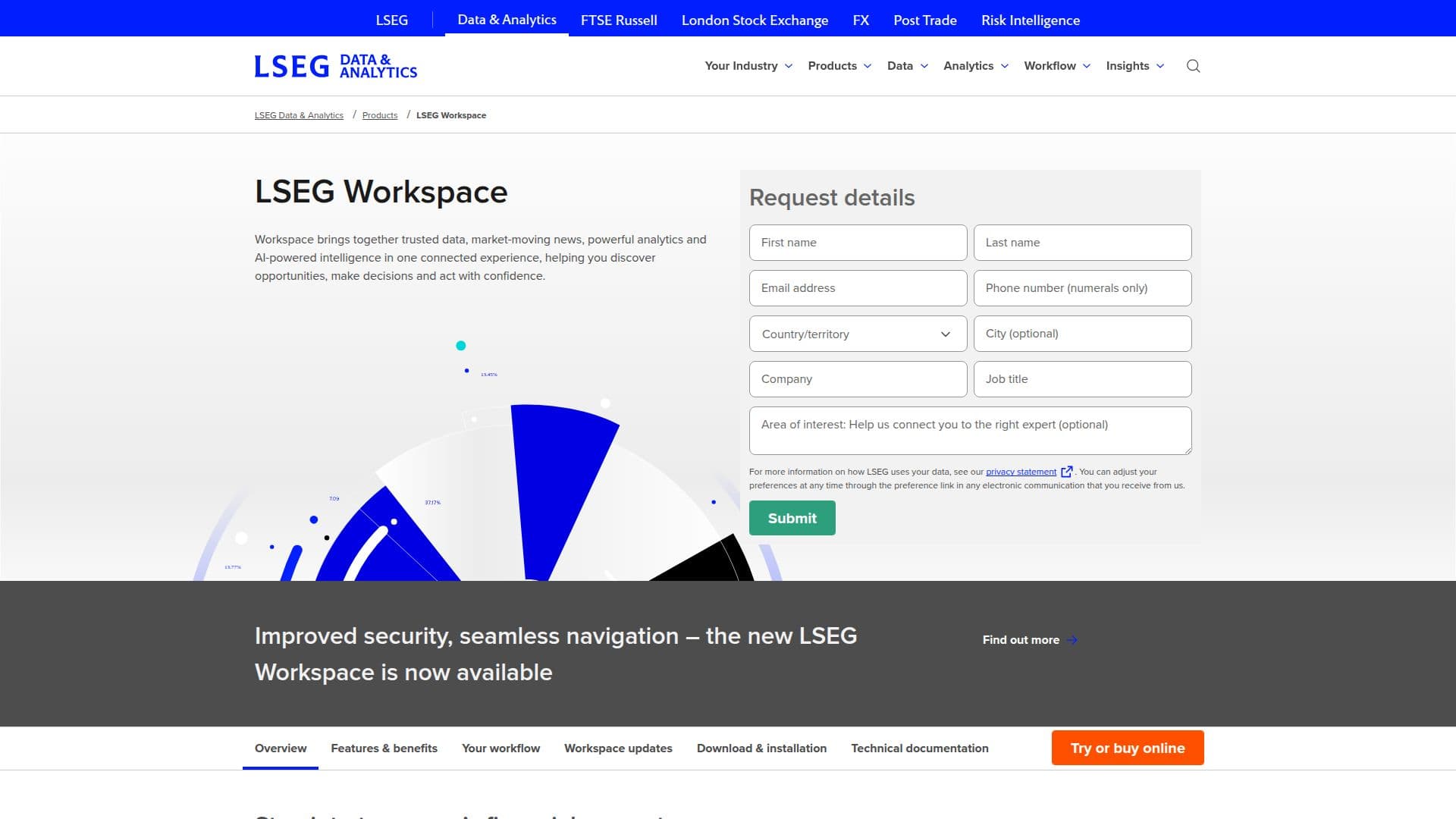Open the Products breadcrumb link
Viewport: 1456px width, 819px height.
click(380, 115)
